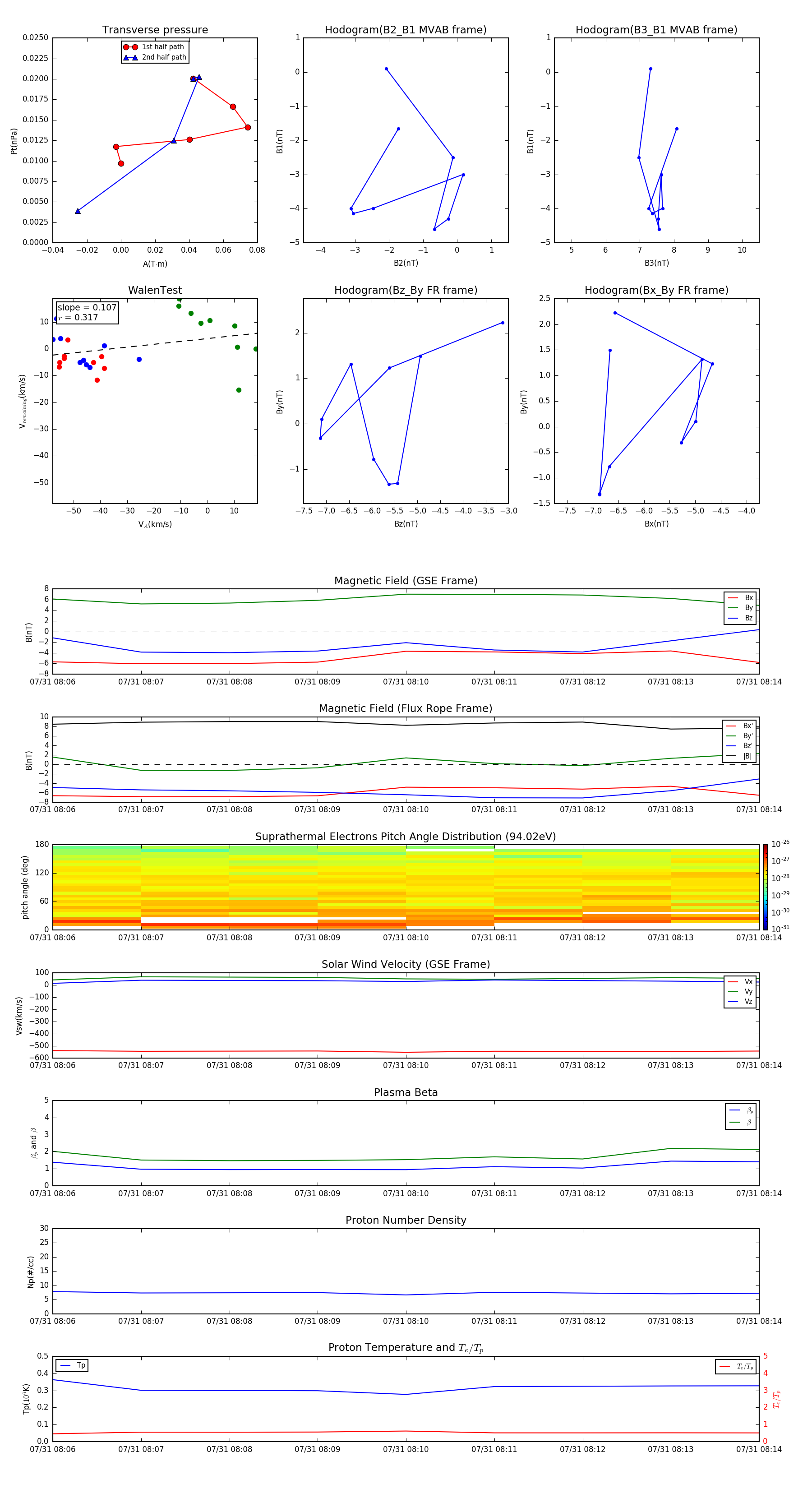Click 'Bx(nT)' x-axis label
Viewport: 812px width, 1489px height.
point(656,524)
